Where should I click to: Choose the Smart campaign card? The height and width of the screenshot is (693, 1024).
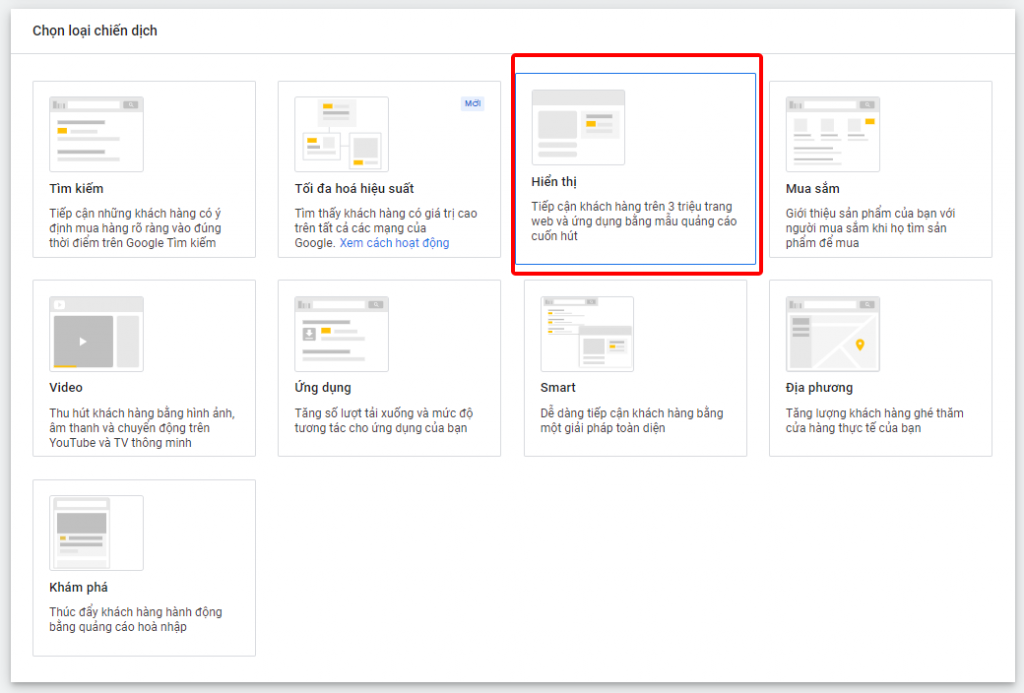point(636,368)
